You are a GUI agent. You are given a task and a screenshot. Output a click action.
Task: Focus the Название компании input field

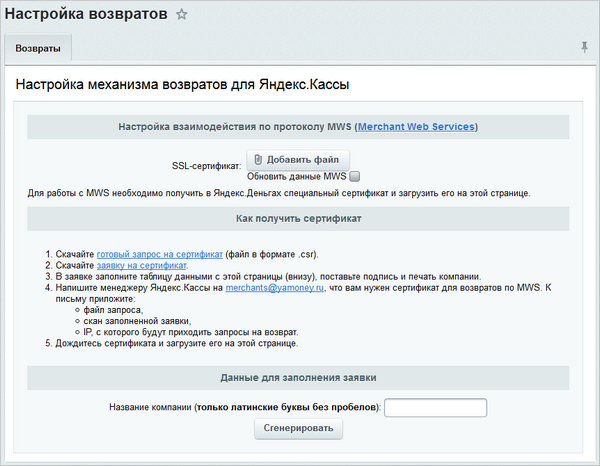click(435, 407)
